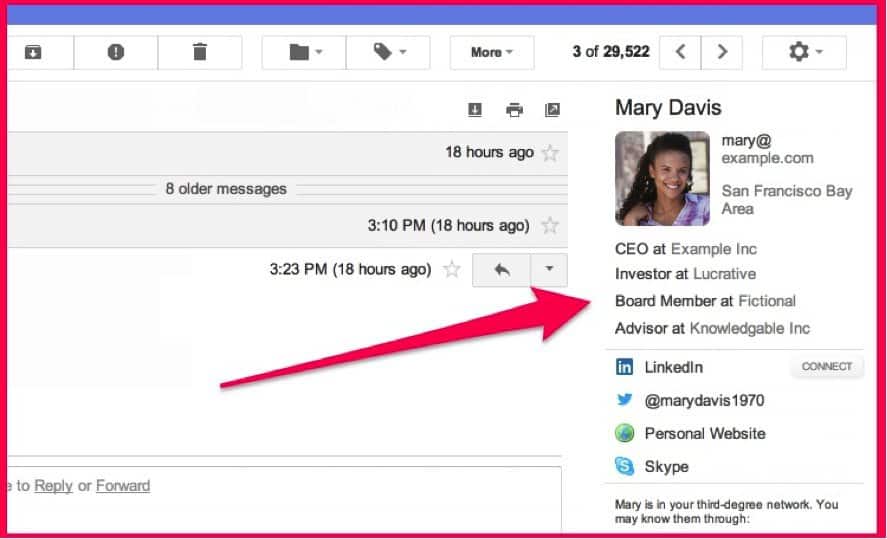Click the Skype contact entry
Image resolution: width=887 pixels, height=539 pixels.
coord(666,466)
